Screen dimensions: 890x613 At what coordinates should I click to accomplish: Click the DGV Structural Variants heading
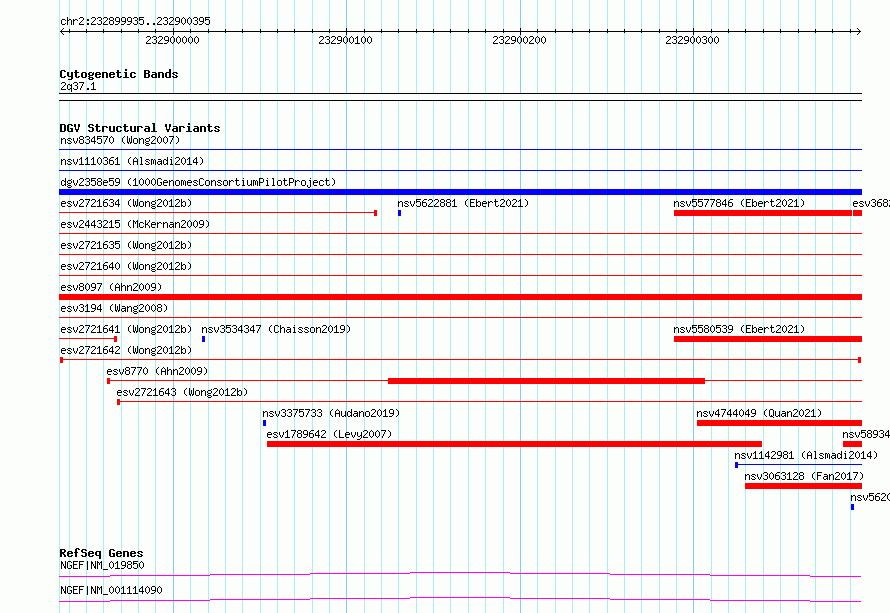(x=140, y=128)
